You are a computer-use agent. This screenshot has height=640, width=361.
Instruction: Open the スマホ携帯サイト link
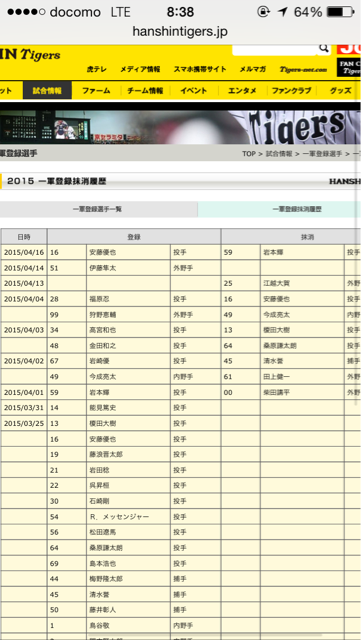[x=200, y=69]
